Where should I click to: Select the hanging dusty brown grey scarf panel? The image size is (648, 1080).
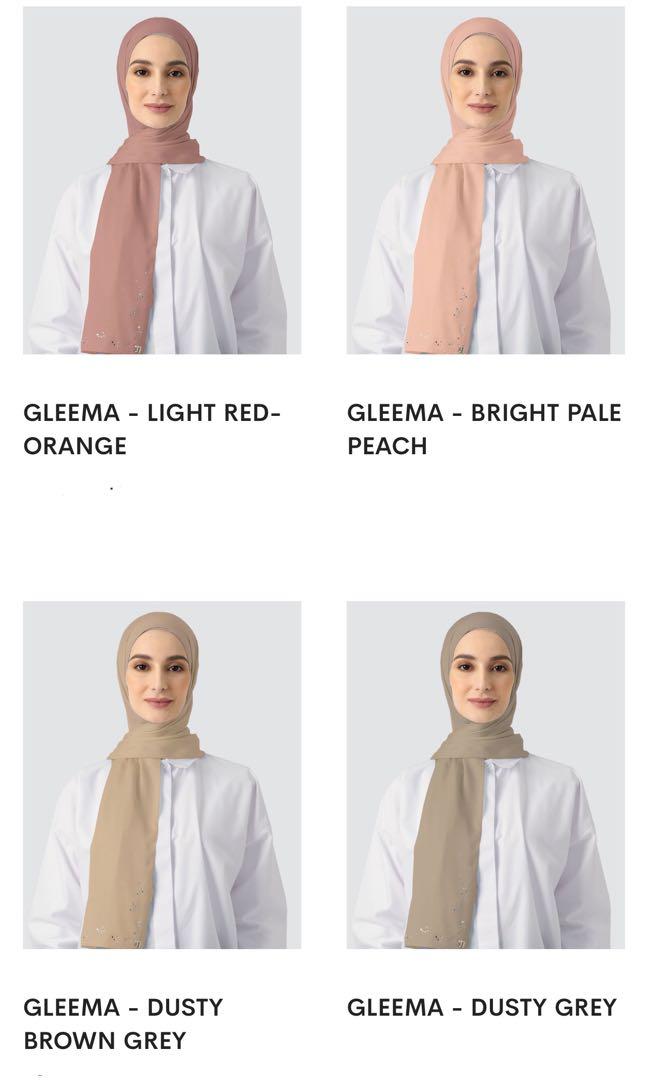coord(123,849)
